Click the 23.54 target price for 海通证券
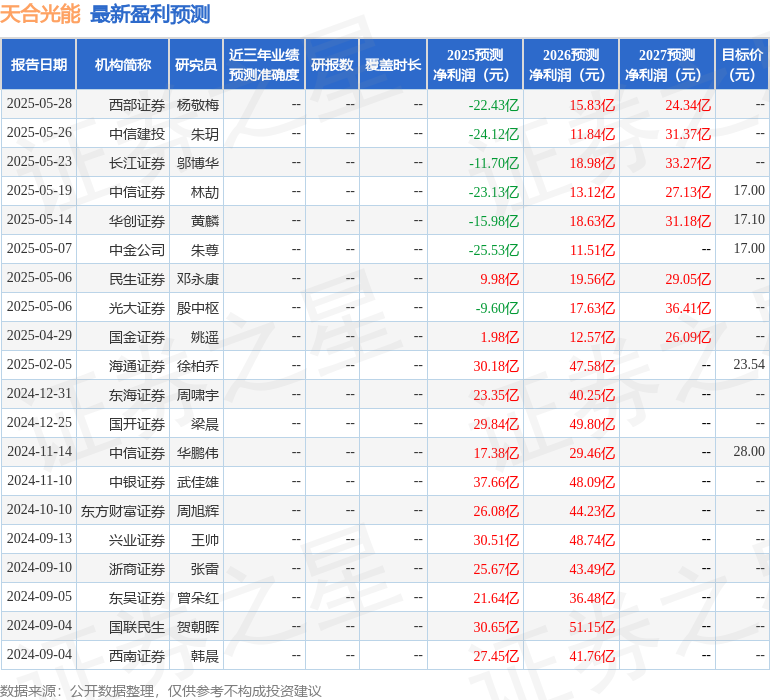 748,365
